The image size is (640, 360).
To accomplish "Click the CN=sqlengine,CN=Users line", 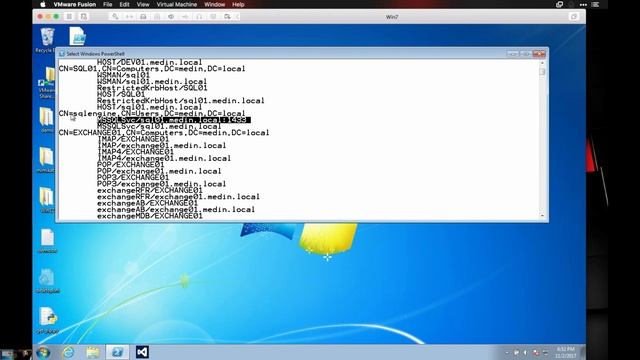I will [x=152, y=113].
